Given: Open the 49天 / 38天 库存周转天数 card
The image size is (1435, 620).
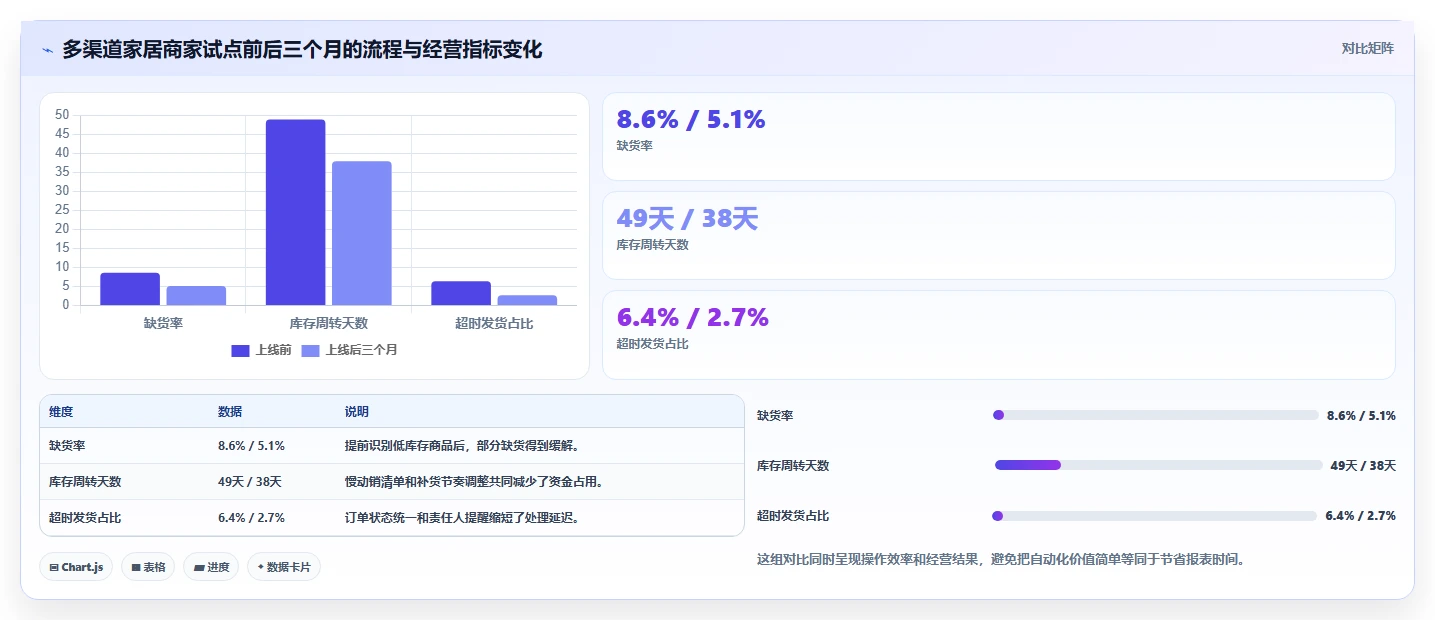Looking at the screenshot, I should pos(998,235).
